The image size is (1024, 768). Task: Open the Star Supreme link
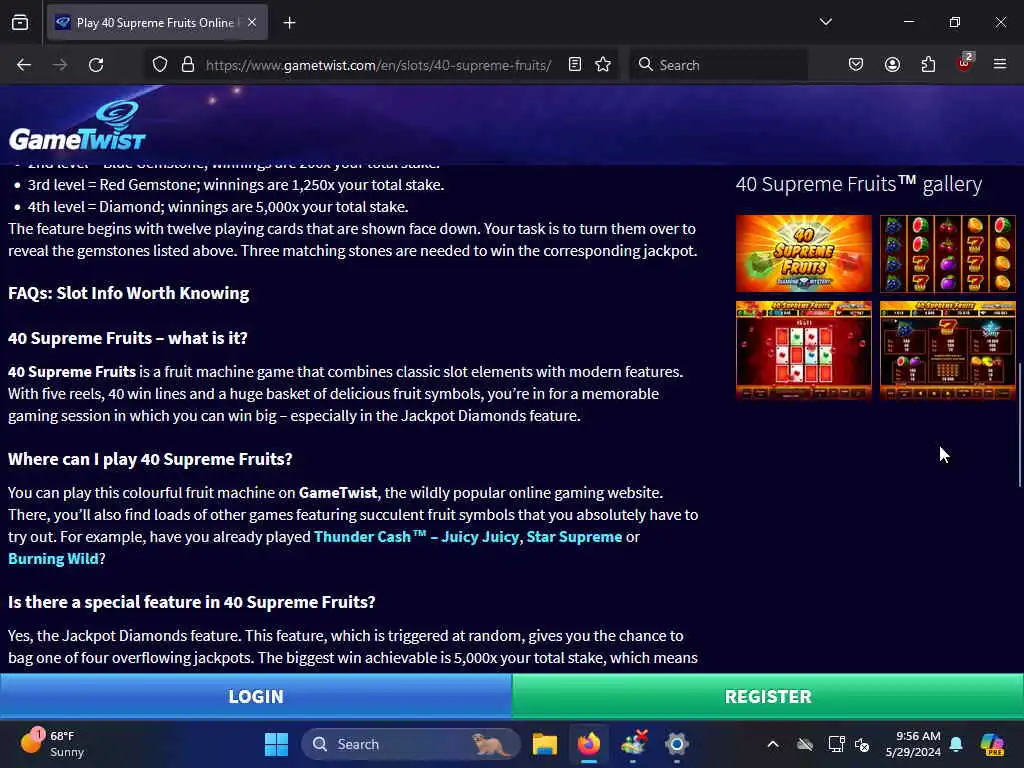[574, 537]
